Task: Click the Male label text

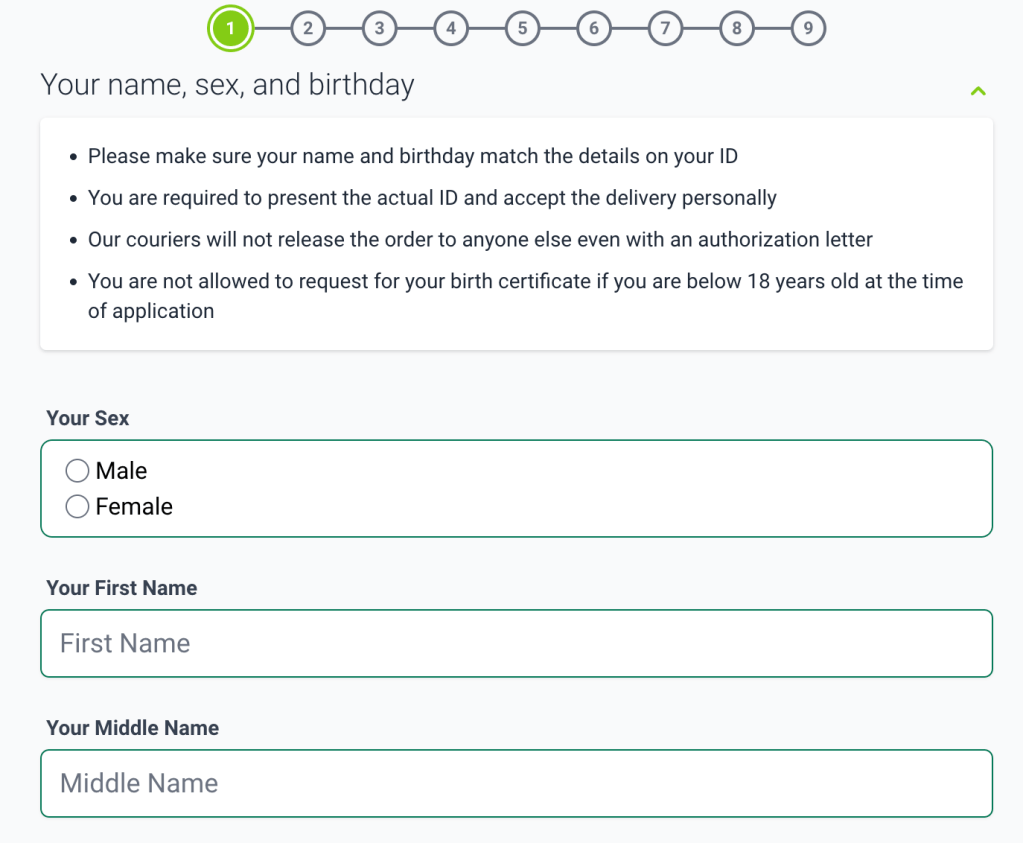Action: (x=121, y=471)
